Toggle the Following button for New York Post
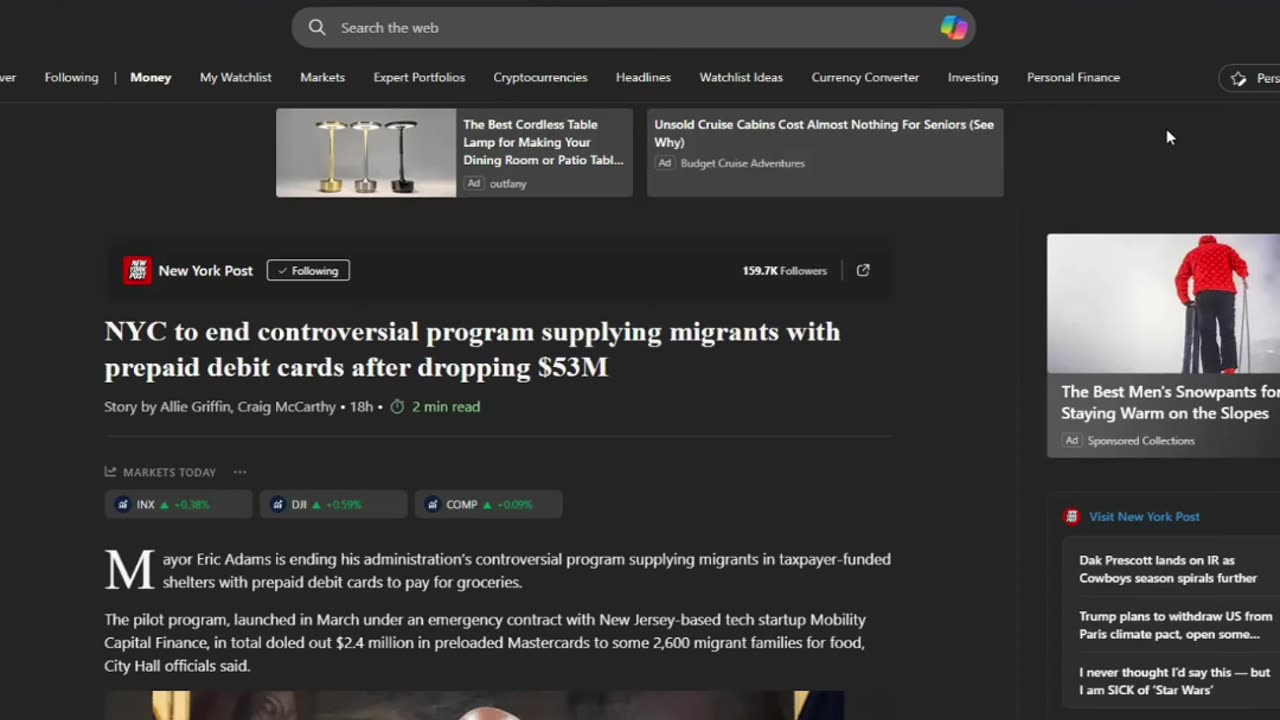The image size is (1280, 720). (x=308, y=270)
